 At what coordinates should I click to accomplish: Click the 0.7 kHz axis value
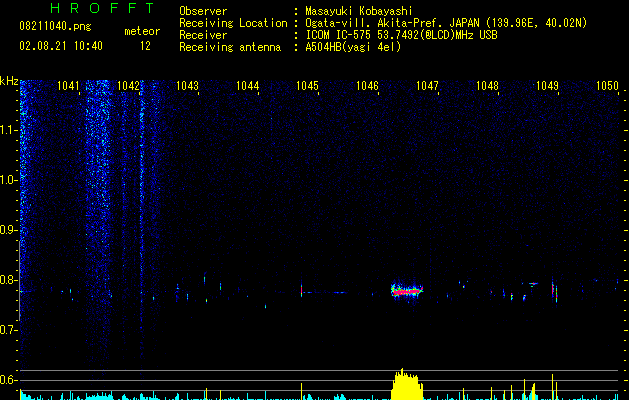tap(8, 330)
